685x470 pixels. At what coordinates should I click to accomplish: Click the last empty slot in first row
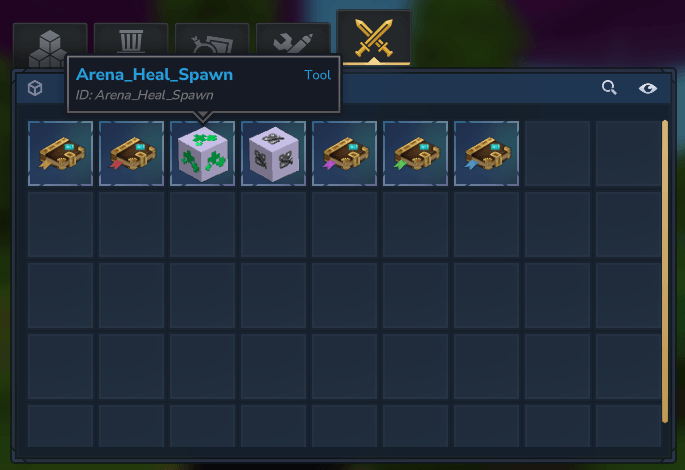tap(628, 153)
